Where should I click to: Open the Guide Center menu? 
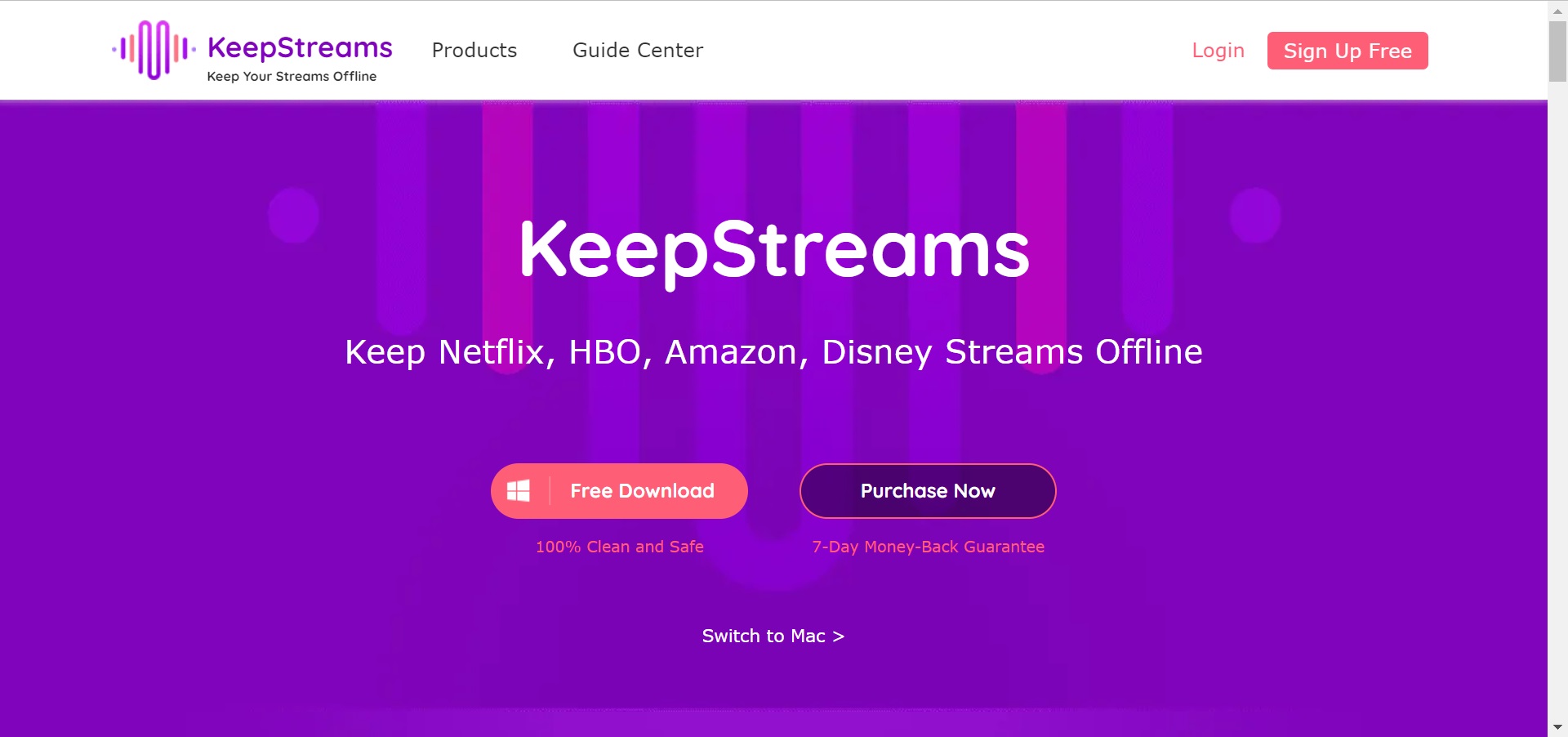pyautogui.click(x=638, y=51)
